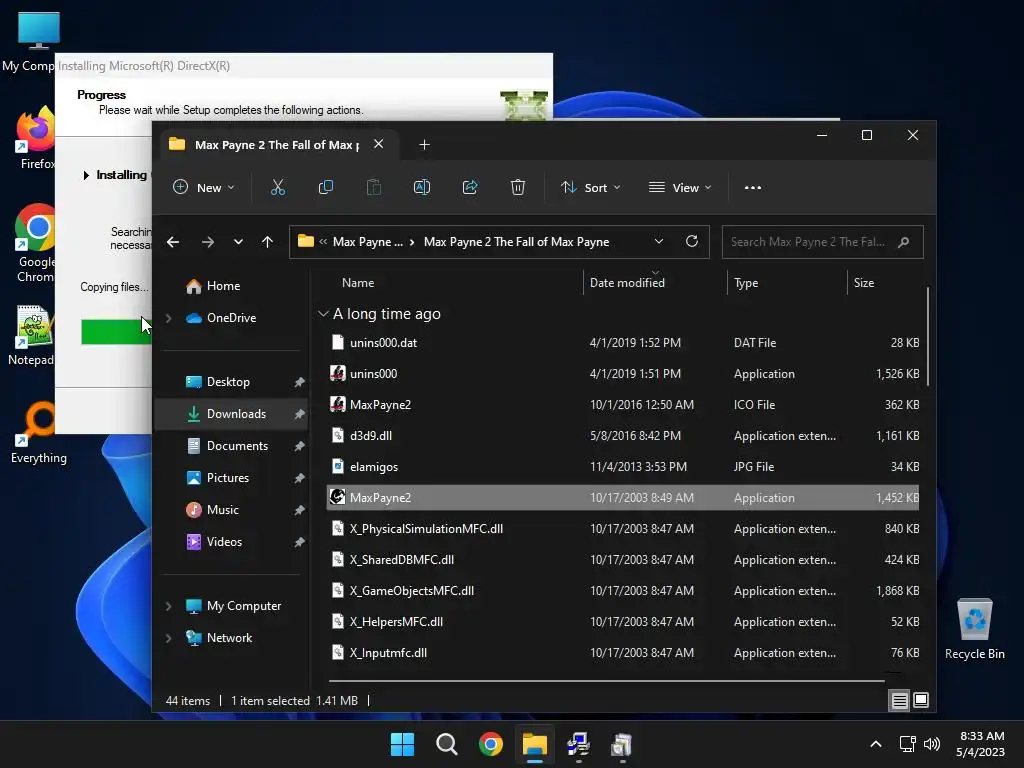Image resolution: width=1024 pixels, height=768 pixels.
Task: Open Music in navigation pane
Action: point(212,510)
